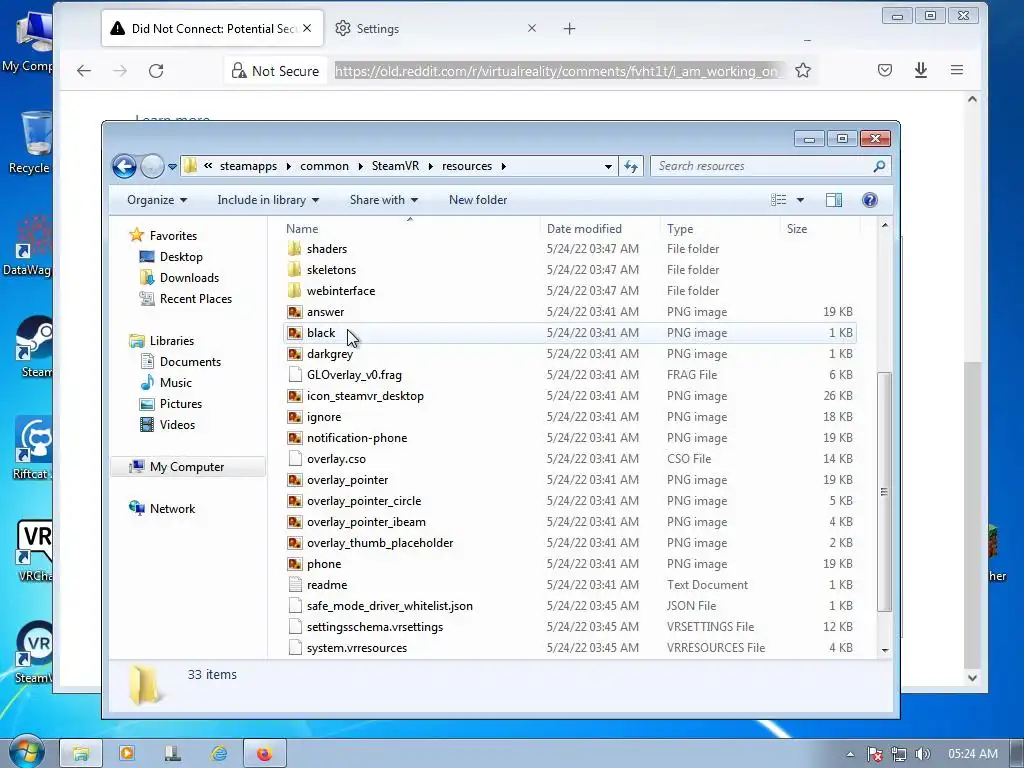Select Desktop in navigation pane

pos(181,257)
